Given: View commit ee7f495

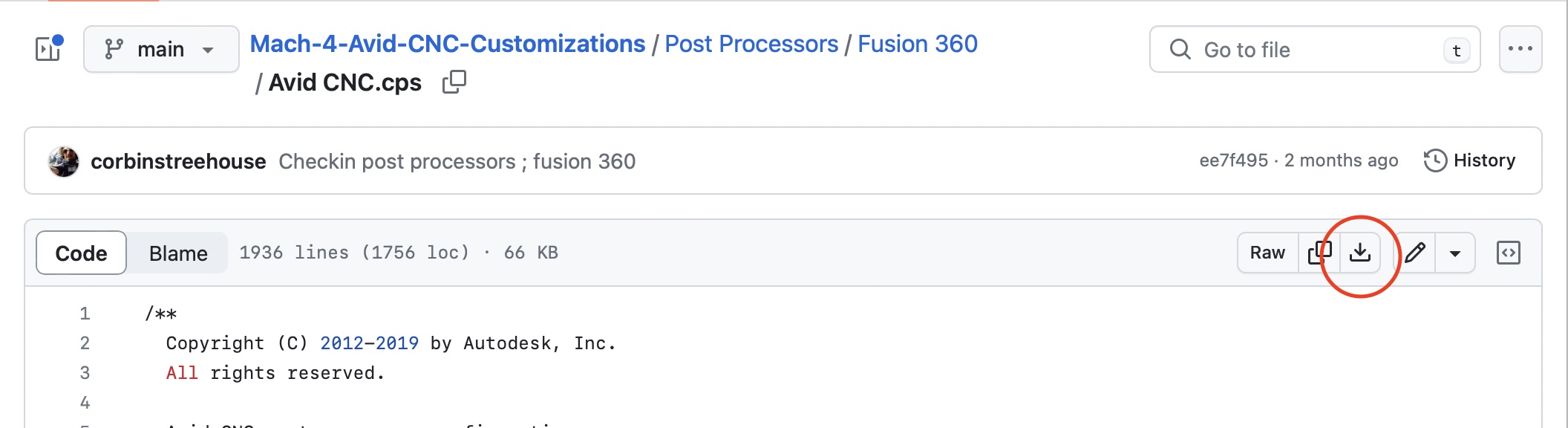Looking at the screenshot, I should point(1233,160).
